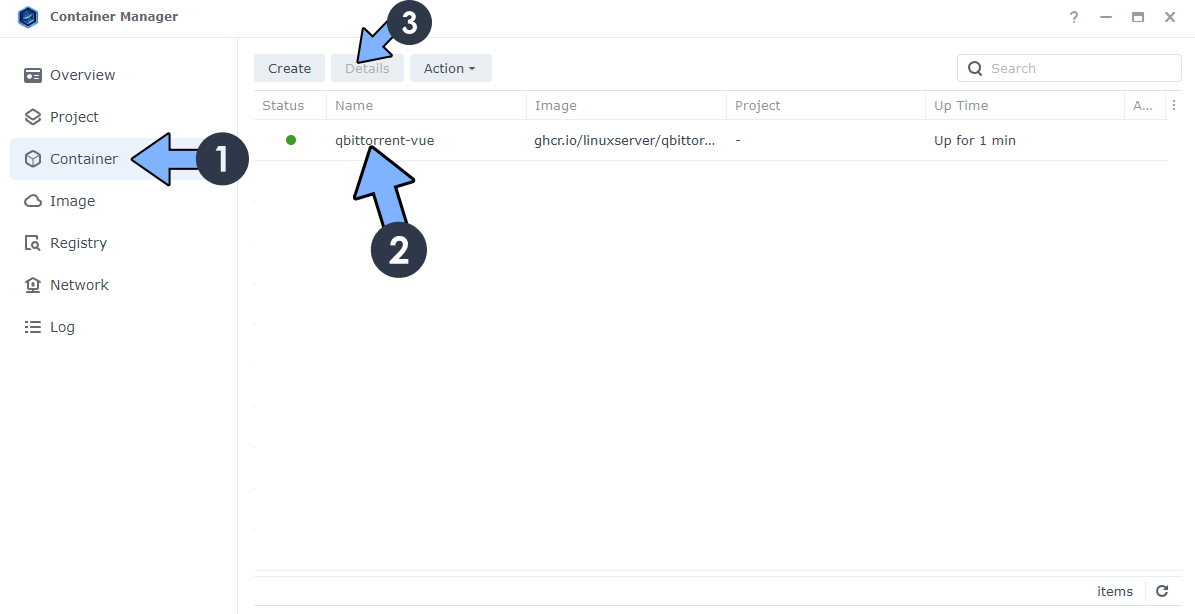Image resolution: width=1195 pixels, height=614 pixels.
Task: Sort by the Name column header
Action: [426, 105]
